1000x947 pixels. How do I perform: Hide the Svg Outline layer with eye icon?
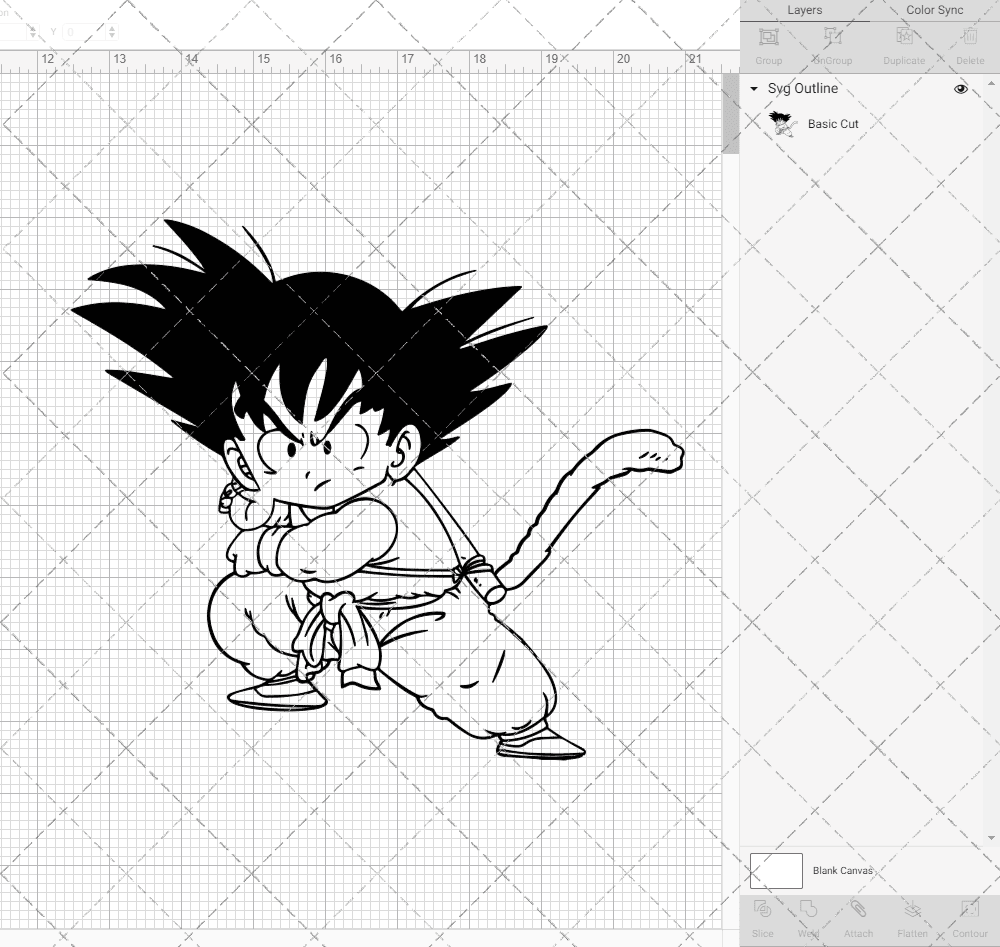(960, 89)
